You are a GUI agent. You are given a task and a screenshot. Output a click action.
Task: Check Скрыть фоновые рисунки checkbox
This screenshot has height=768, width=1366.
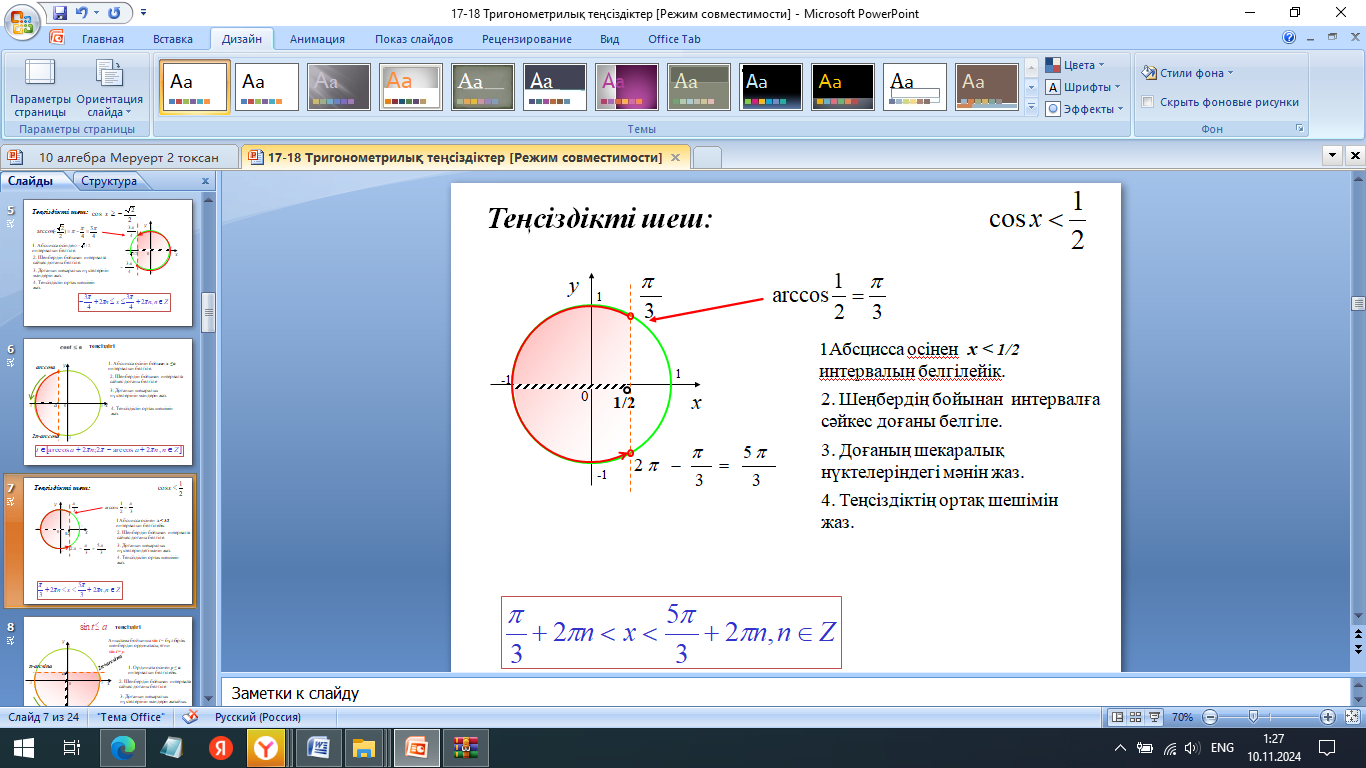(1148, 102)
